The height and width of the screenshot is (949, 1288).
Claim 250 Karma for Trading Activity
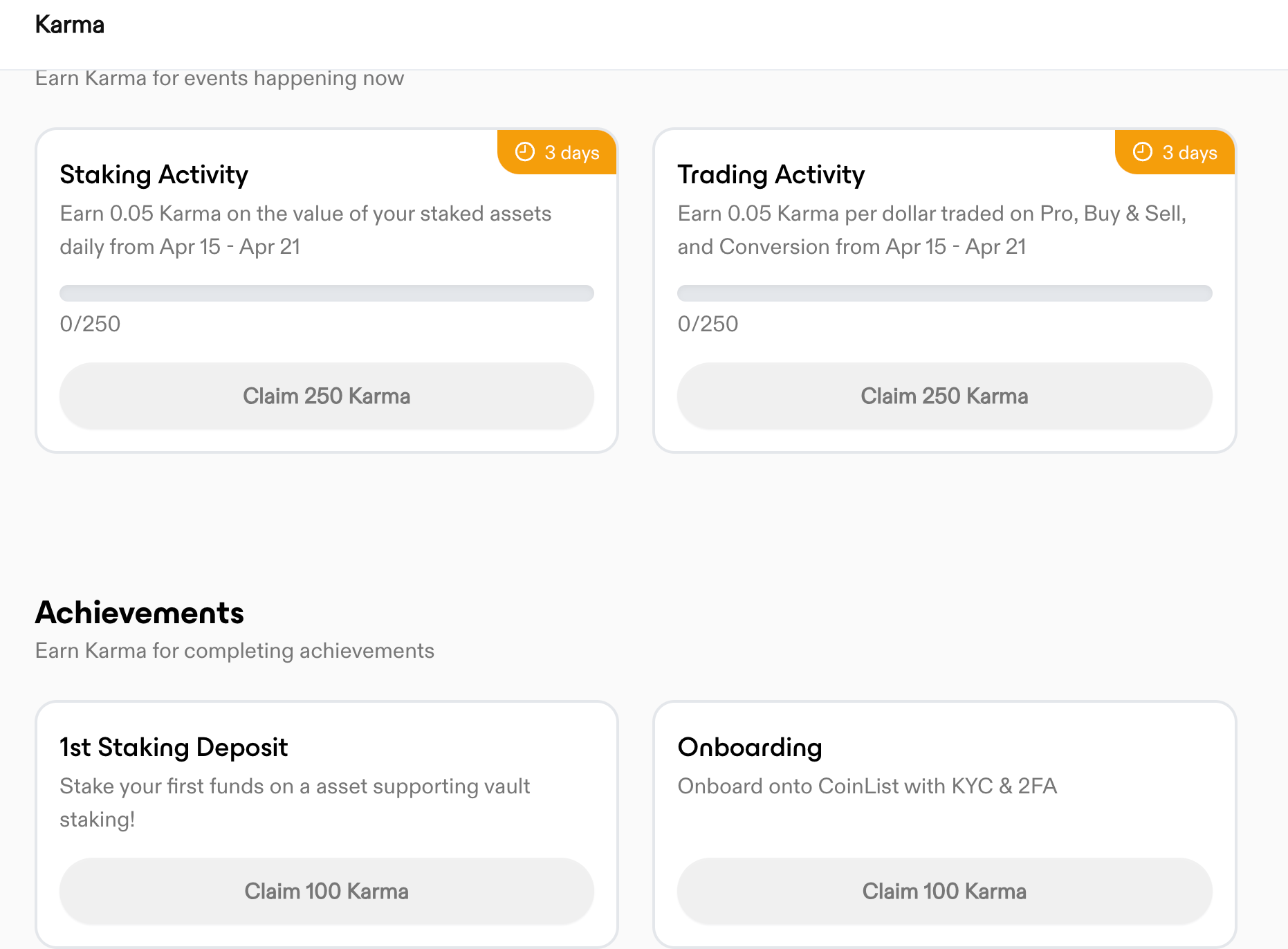tap(944, 396)
